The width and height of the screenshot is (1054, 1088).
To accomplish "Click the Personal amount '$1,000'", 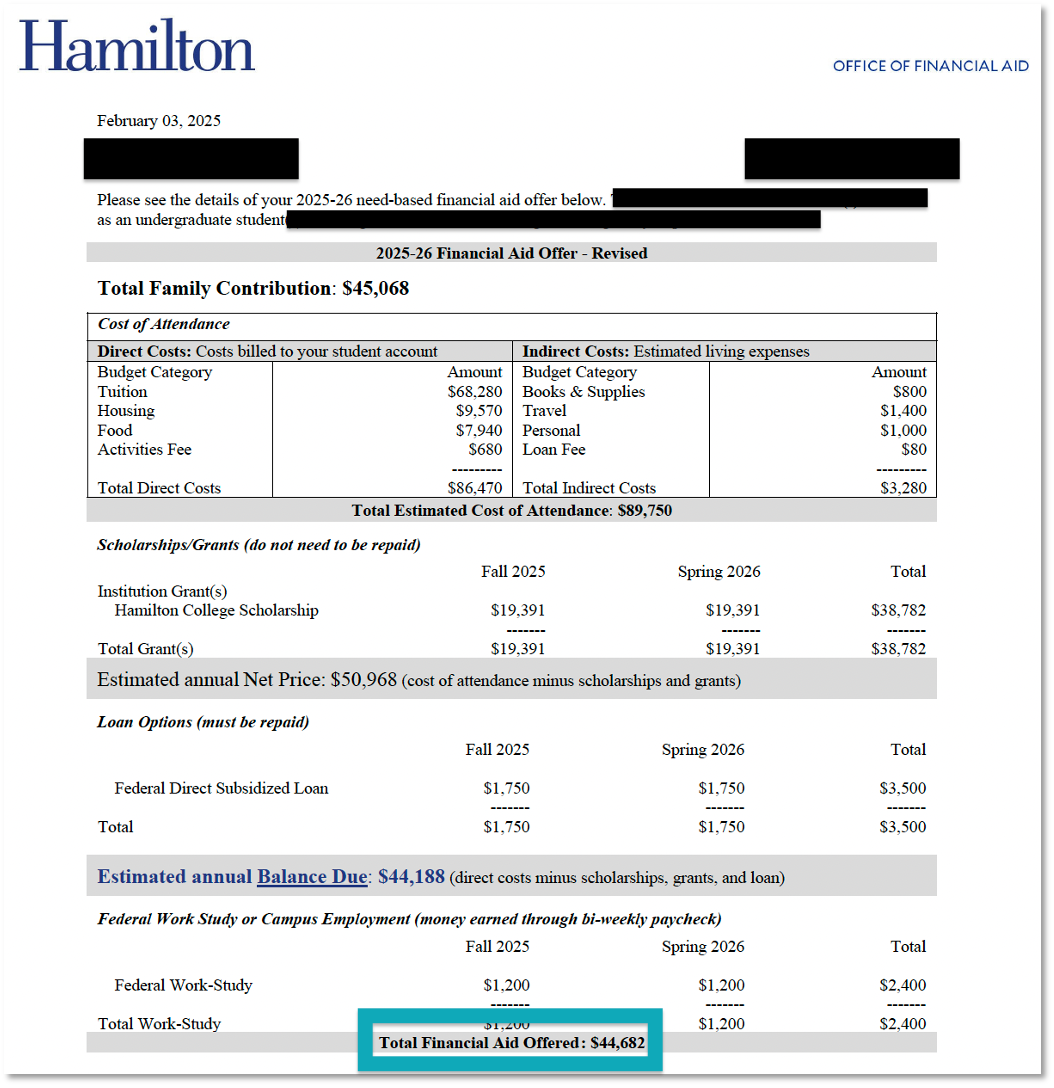I will point(903,430).
